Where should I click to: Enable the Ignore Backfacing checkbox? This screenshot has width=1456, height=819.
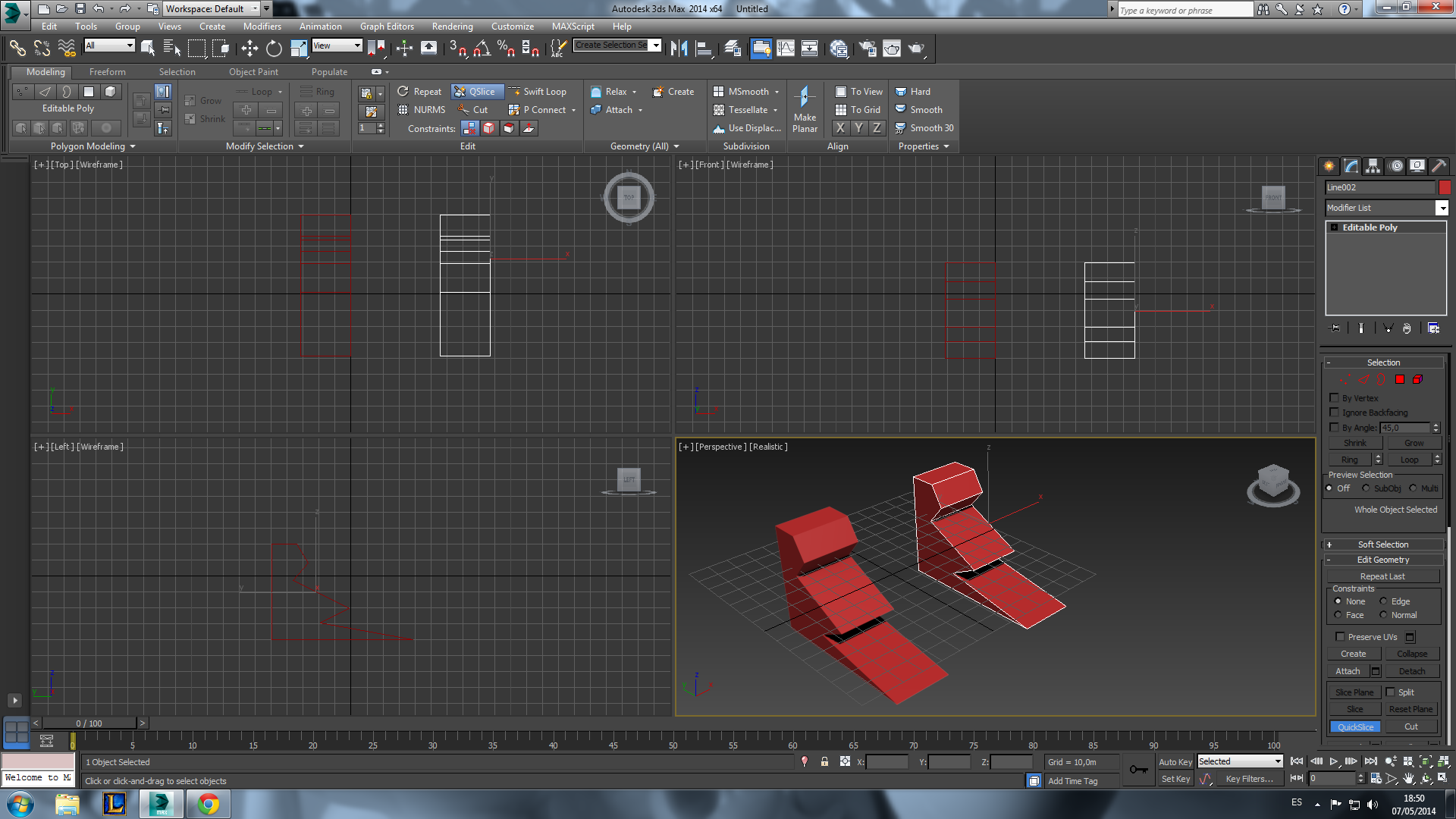(1335, 413)
